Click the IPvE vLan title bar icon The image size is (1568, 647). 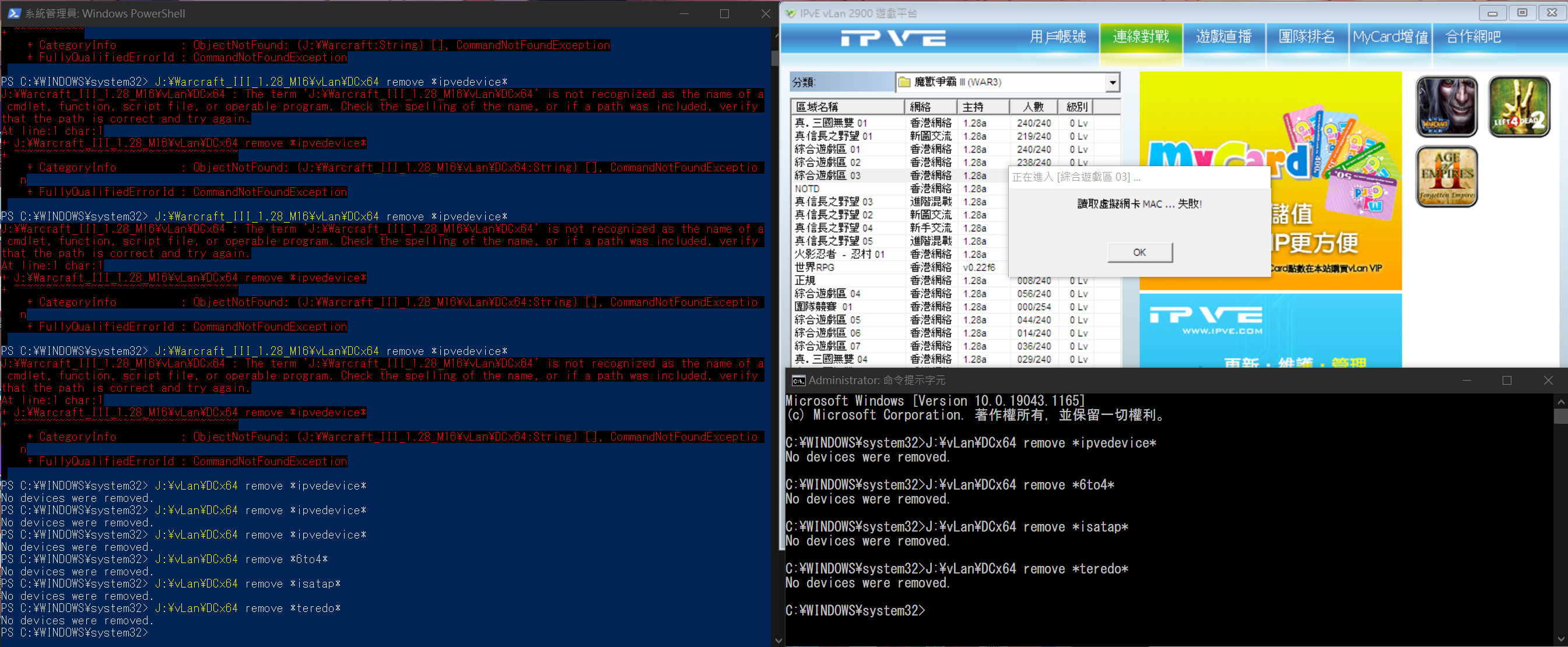pyautogui.click(x=791, y=13)
